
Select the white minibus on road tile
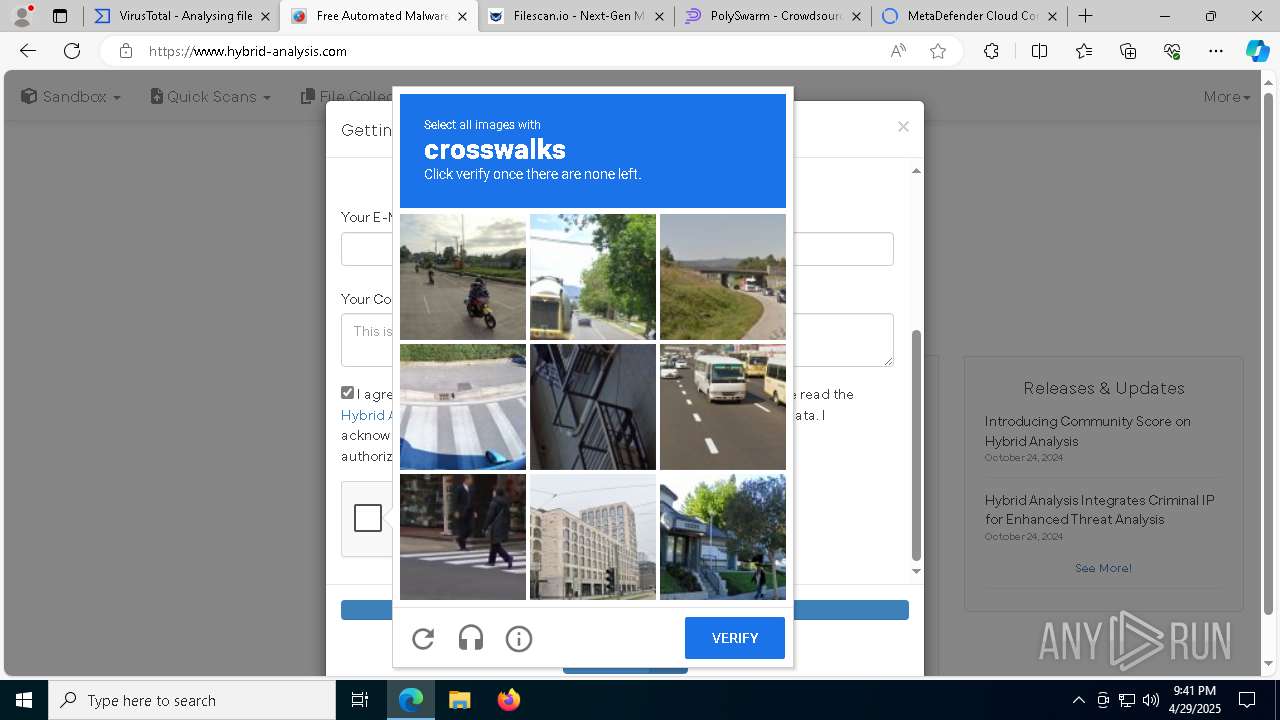click(x=723, y=407)
